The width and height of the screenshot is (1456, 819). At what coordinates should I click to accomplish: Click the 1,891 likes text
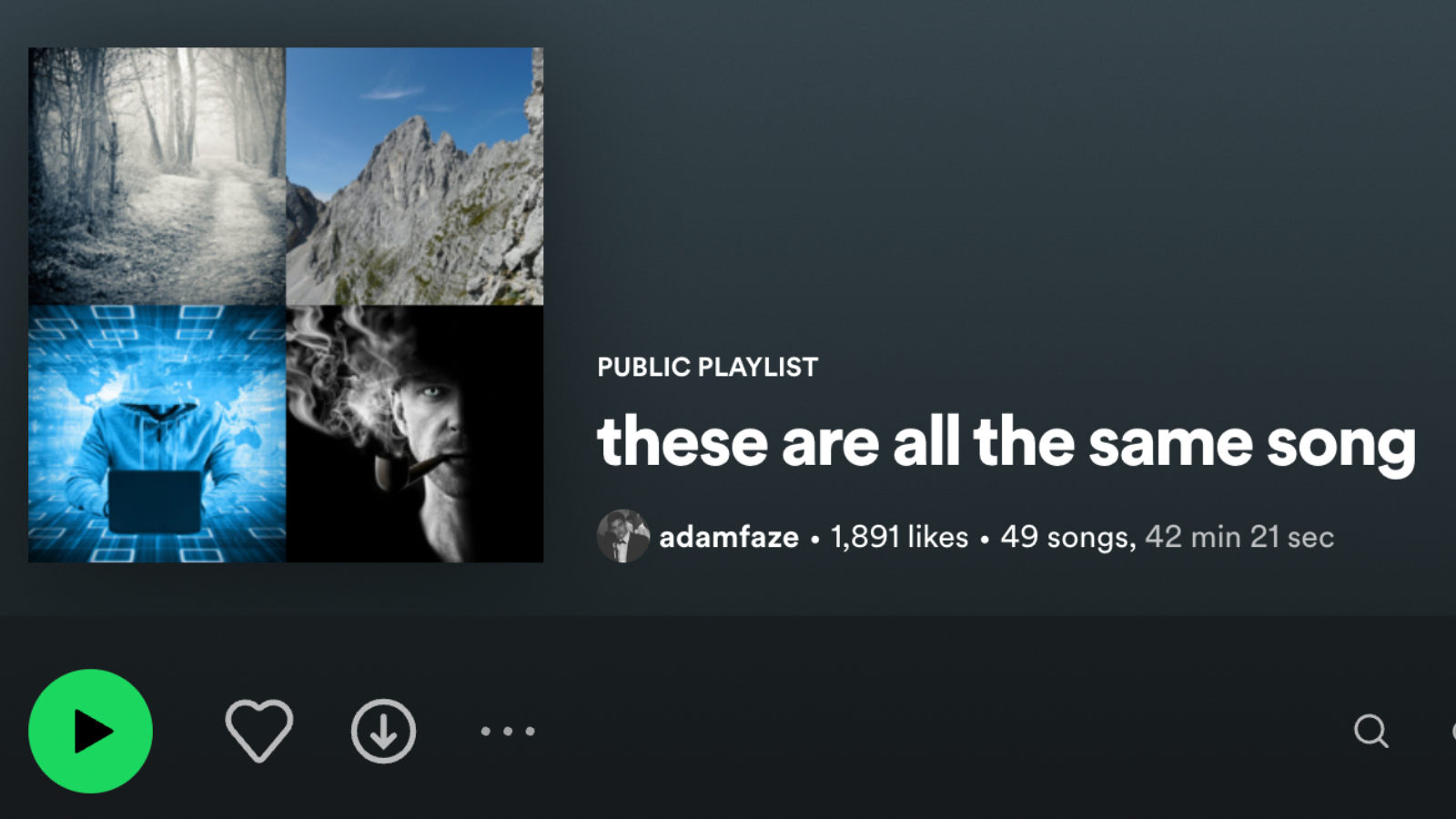point(899,537)
